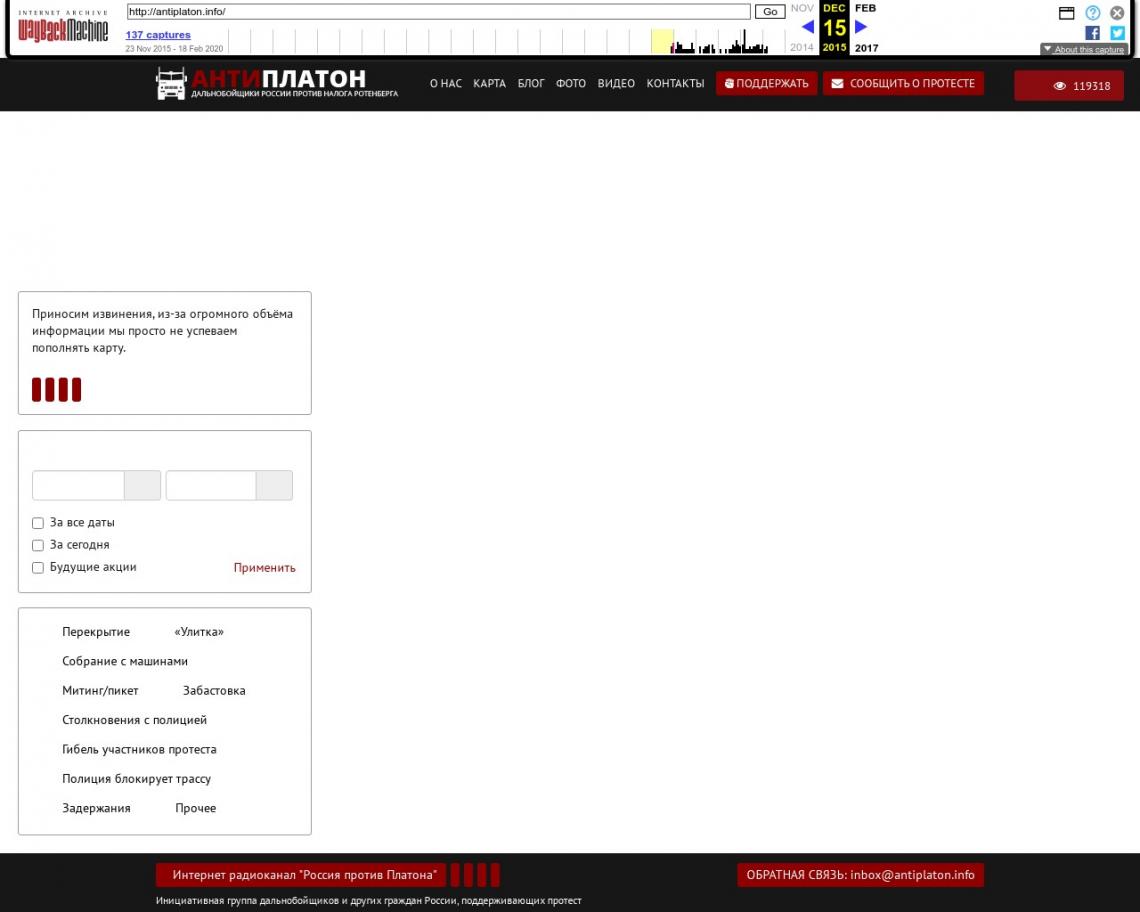Click the Antiplaton truck logo
This screenshot has width=1140, height=912.
(x=171, y=84)
